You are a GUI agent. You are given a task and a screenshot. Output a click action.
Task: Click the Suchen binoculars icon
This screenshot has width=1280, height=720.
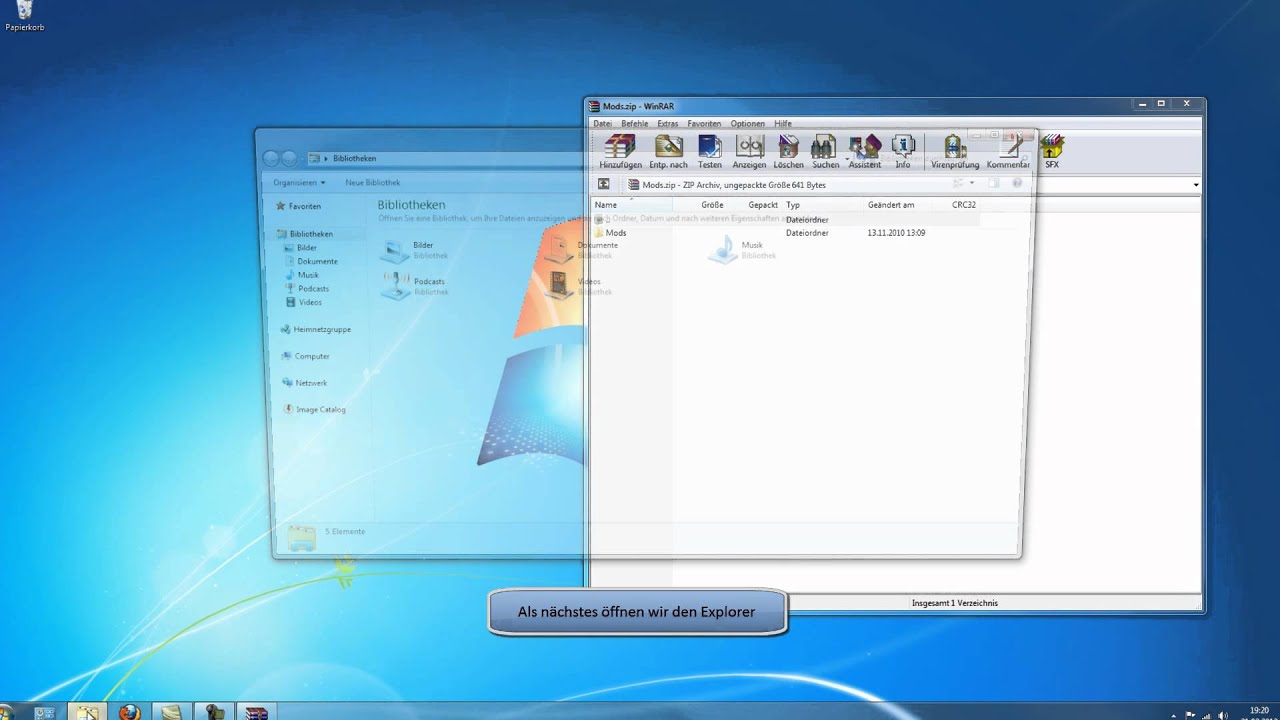(825, 151)
